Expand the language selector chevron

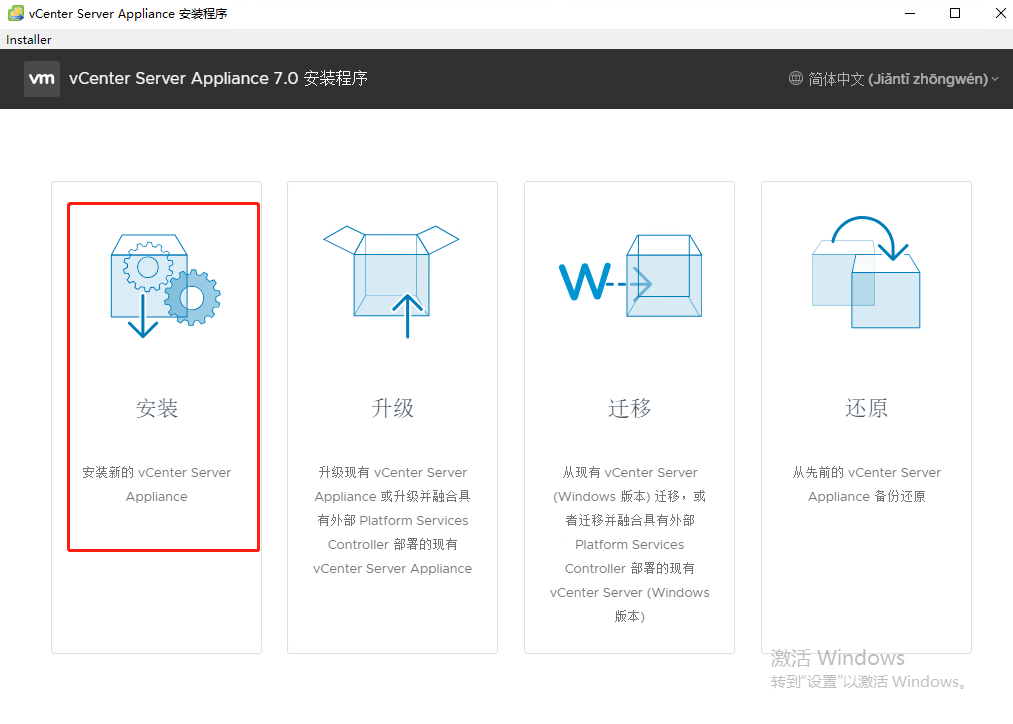click(x=995, y=79)
